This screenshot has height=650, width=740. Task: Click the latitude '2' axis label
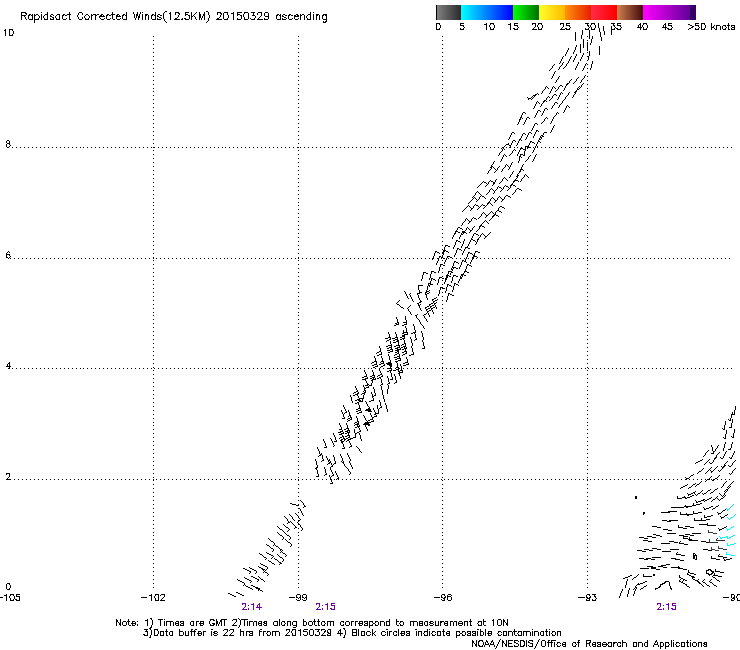click(8, 477)
